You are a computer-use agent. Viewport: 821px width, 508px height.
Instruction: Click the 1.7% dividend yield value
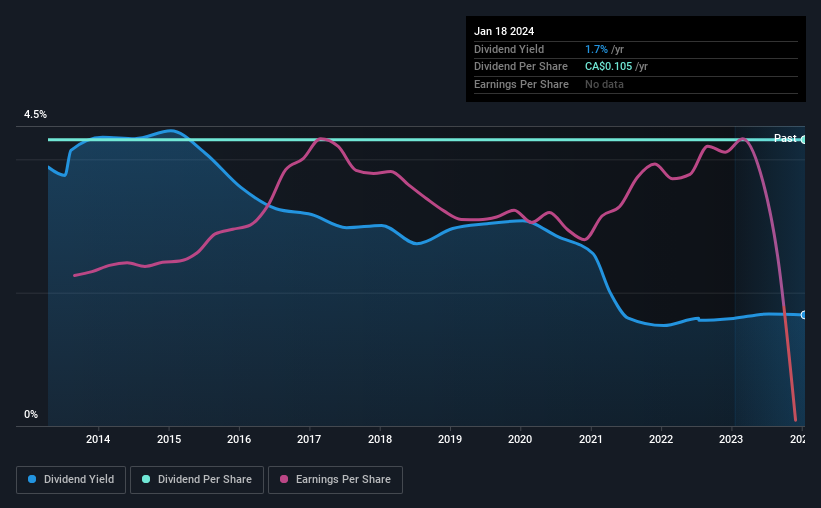click(596, 49)
